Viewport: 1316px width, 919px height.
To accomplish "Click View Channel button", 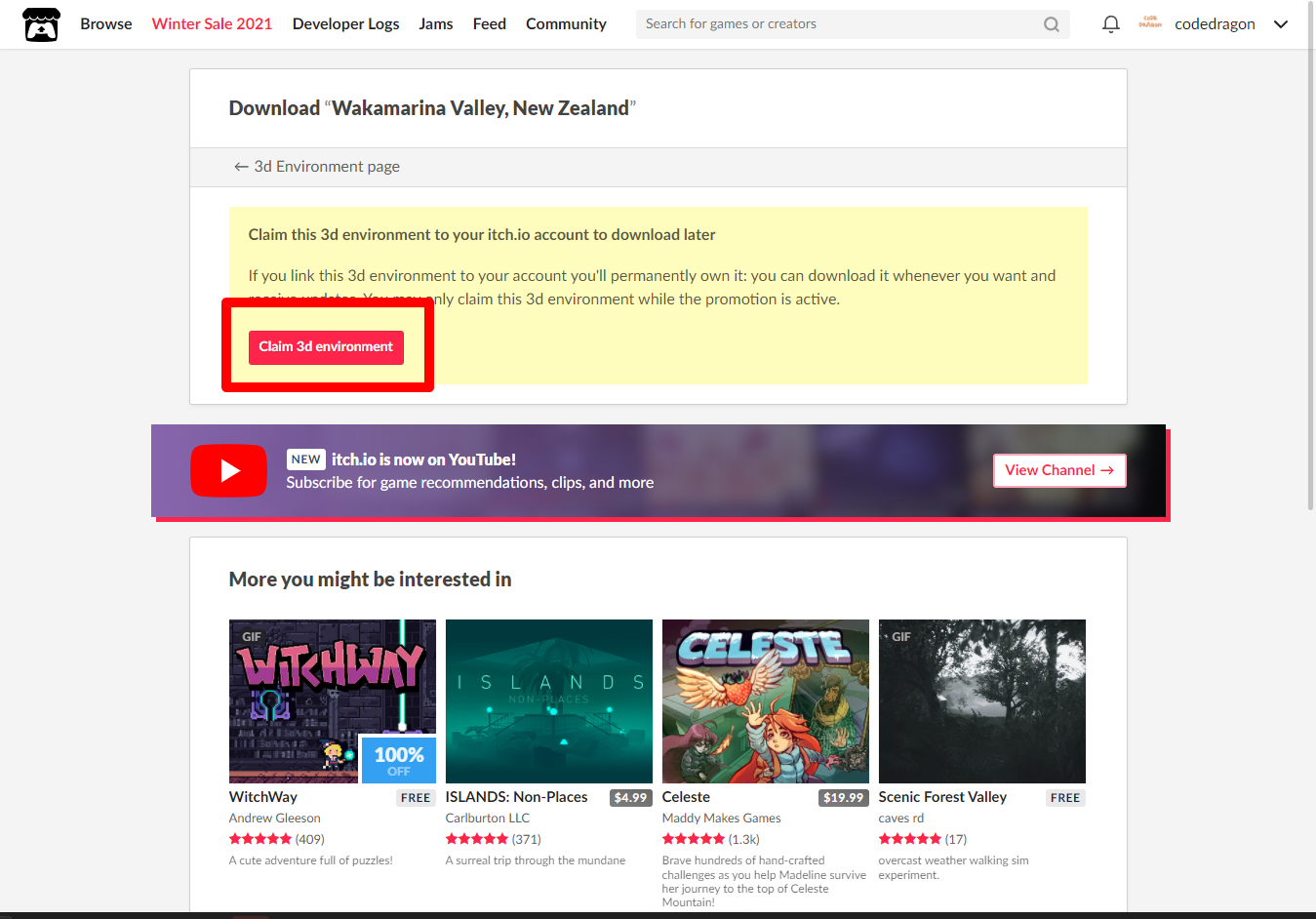I will 1059,470.
